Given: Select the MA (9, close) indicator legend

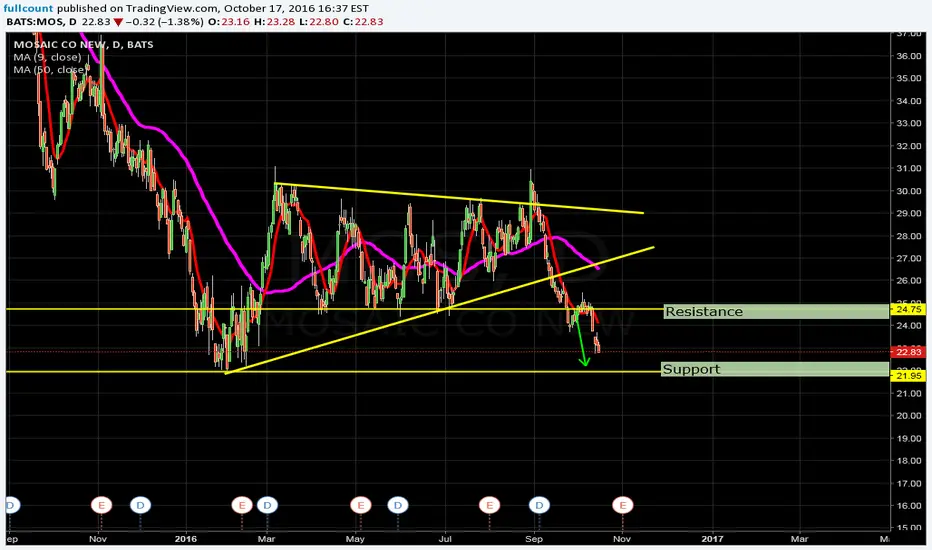Looking at the screenshot, I should tap(48, 57).
